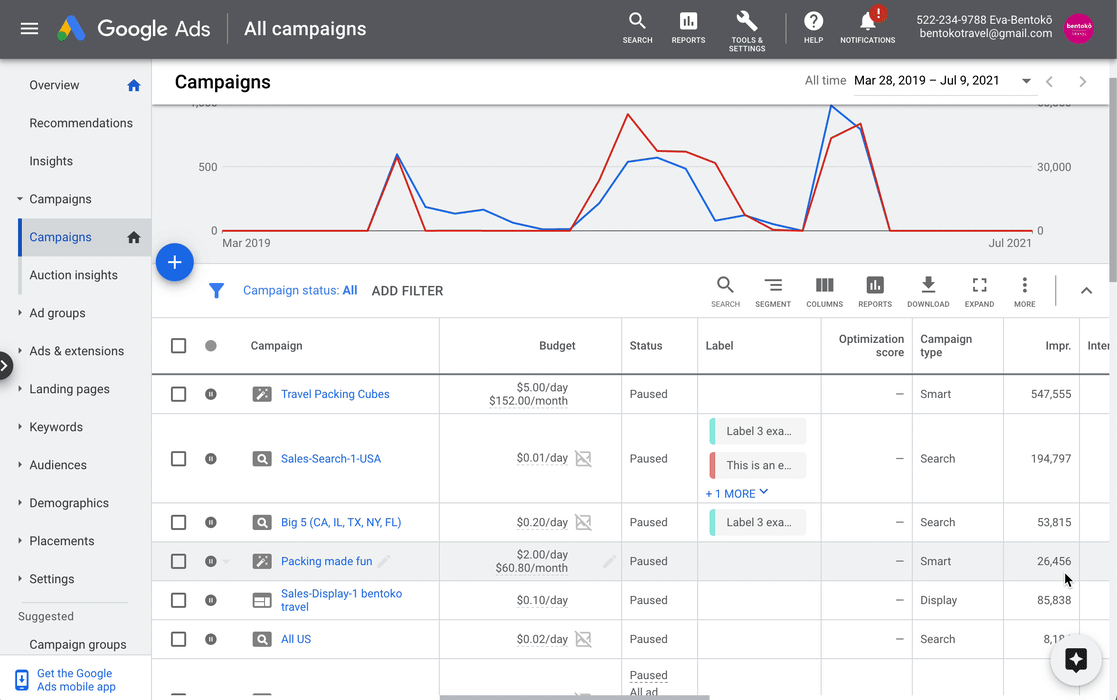Screen dimensions: 1117x700
Task: Open Insights page
Action: click(51, 161)
